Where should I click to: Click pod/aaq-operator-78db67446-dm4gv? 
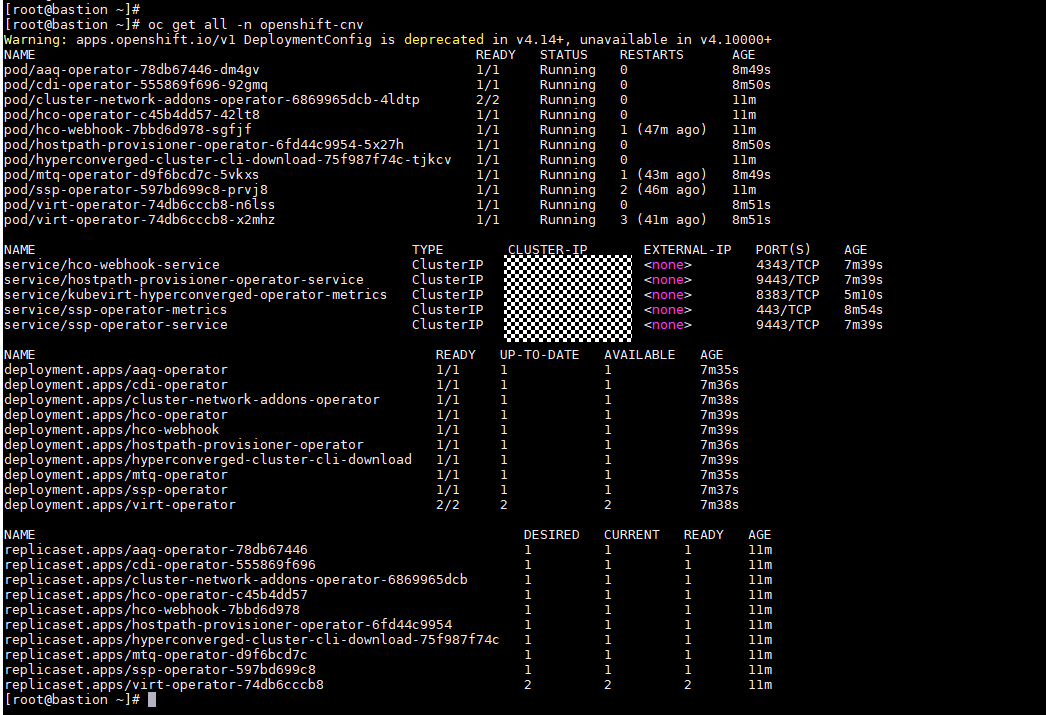click(131, 70)
